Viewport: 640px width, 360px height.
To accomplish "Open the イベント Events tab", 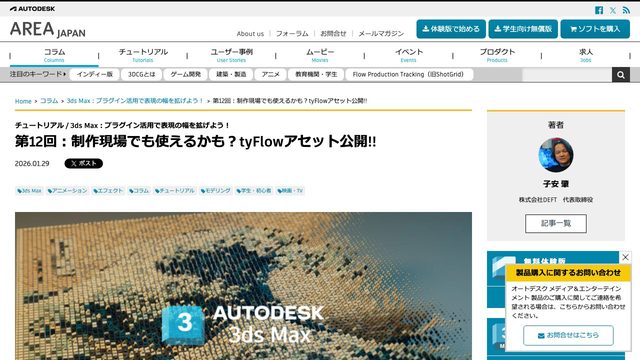I will 409,55.
